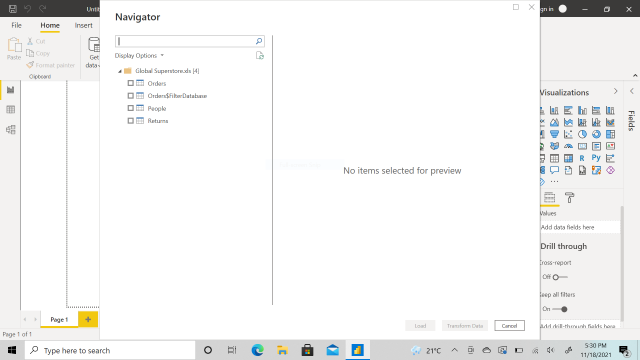Check the Returns table checkbox

131,121
